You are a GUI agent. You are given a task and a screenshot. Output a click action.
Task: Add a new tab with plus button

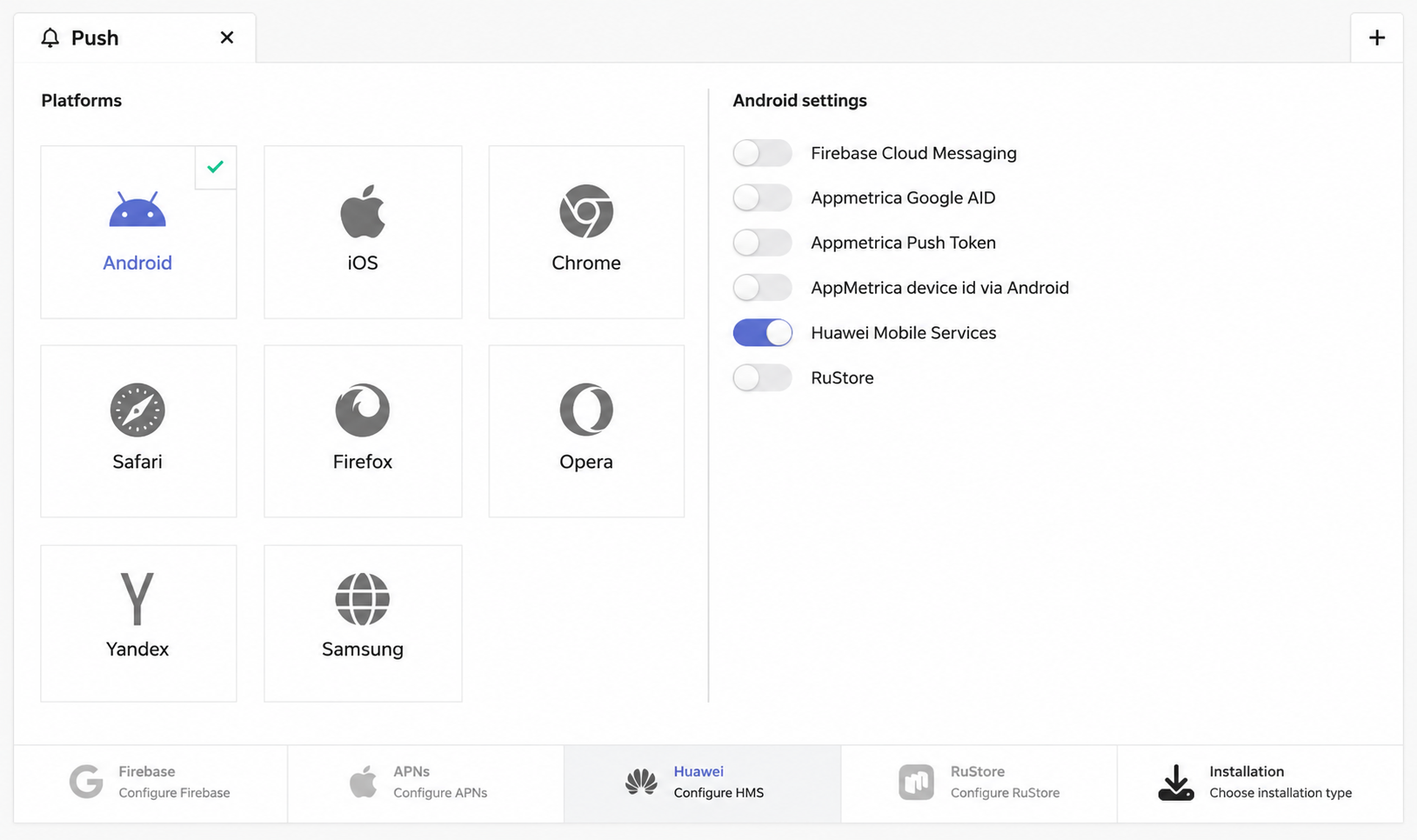pos(1377,37)
